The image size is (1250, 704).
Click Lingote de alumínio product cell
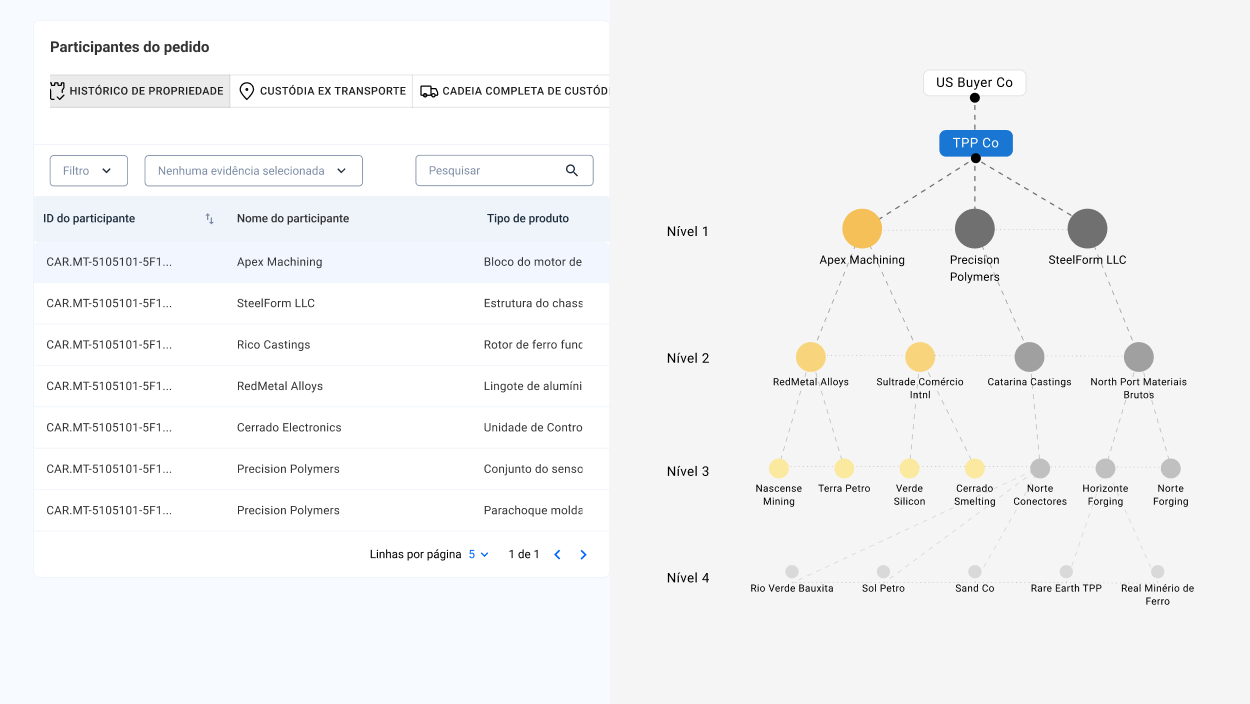[533, 386]
